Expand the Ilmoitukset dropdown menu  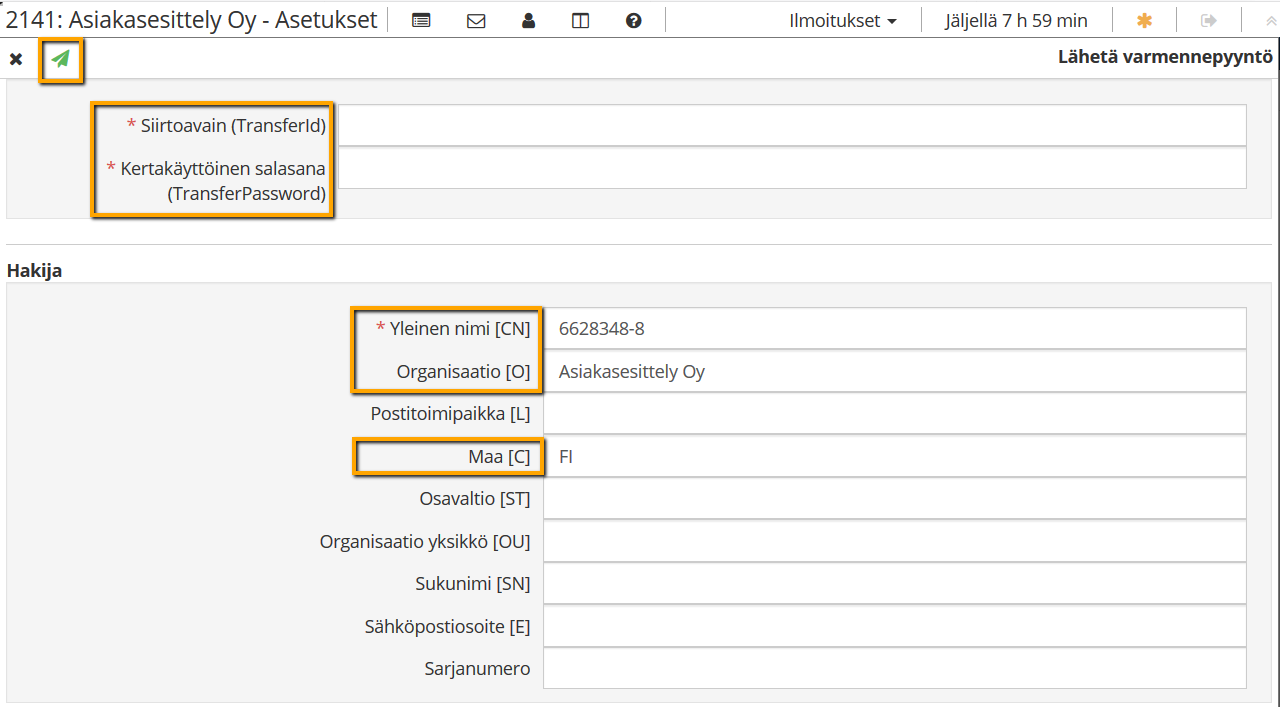842,20
